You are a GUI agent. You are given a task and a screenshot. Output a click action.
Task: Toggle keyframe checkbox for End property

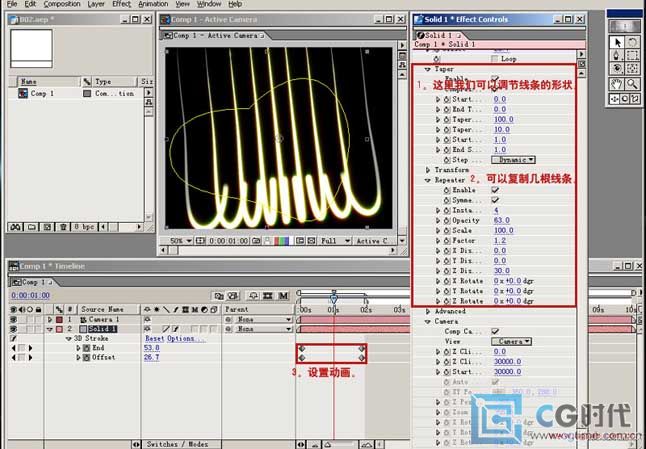21,348
